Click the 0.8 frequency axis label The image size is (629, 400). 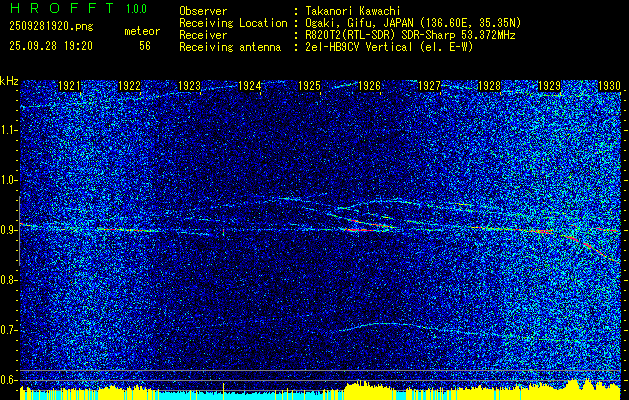point(8,280)
